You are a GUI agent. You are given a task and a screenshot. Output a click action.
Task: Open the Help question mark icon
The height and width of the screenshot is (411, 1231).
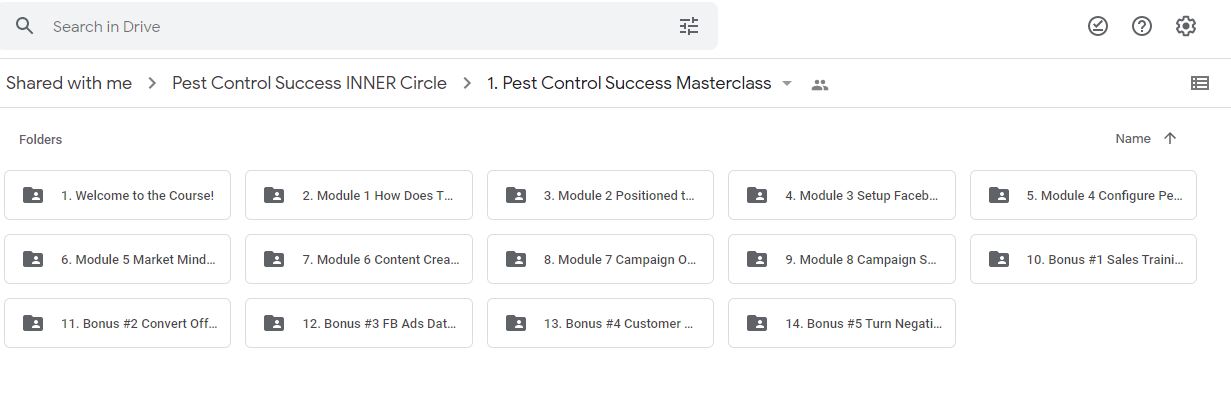point(1142,26)
